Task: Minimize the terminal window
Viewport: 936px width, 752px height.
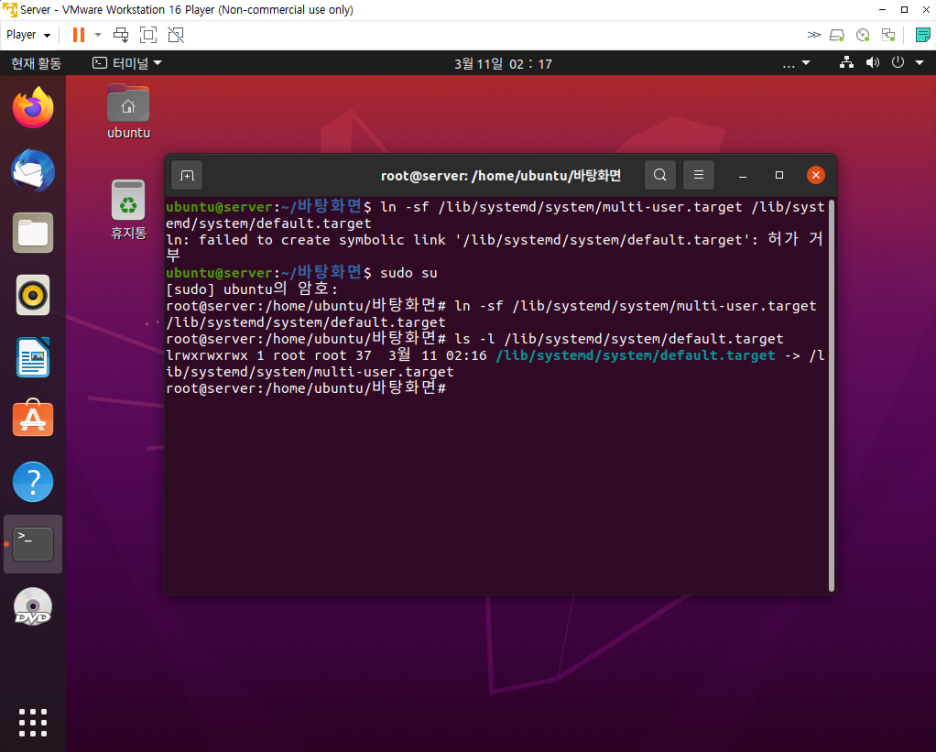Action: click(743, 175)
